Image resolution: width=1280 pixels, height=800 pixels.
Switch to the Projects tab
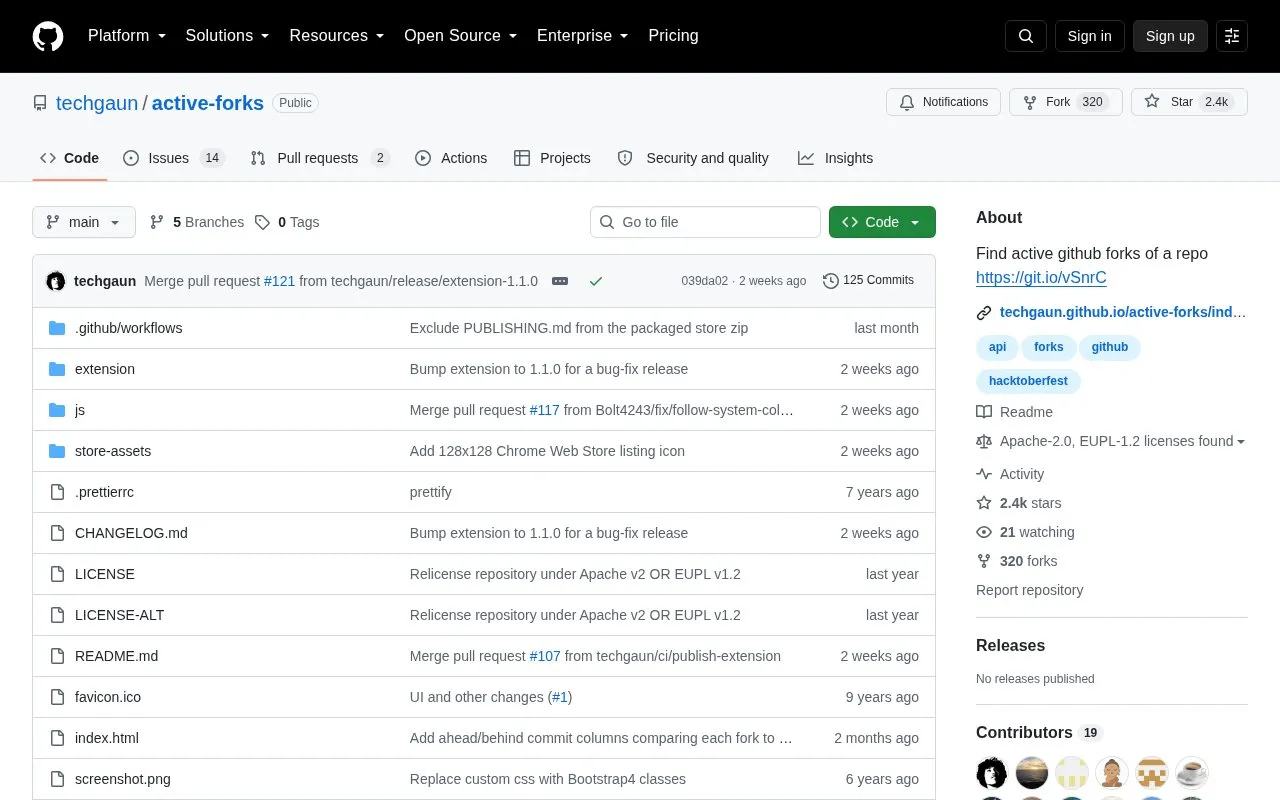[552, 158]
